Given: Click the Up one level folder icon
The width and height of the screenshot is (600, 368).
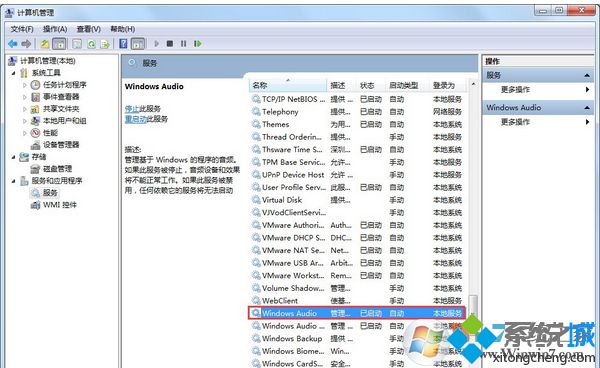Looking at the screenshot, I should point(45,44).
